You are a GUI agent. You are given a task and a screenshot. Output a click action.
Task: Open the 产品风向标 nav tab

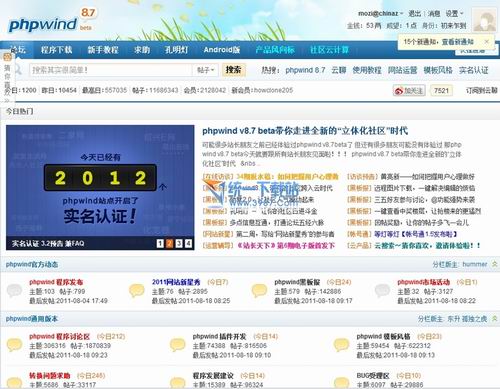(275, 50)
